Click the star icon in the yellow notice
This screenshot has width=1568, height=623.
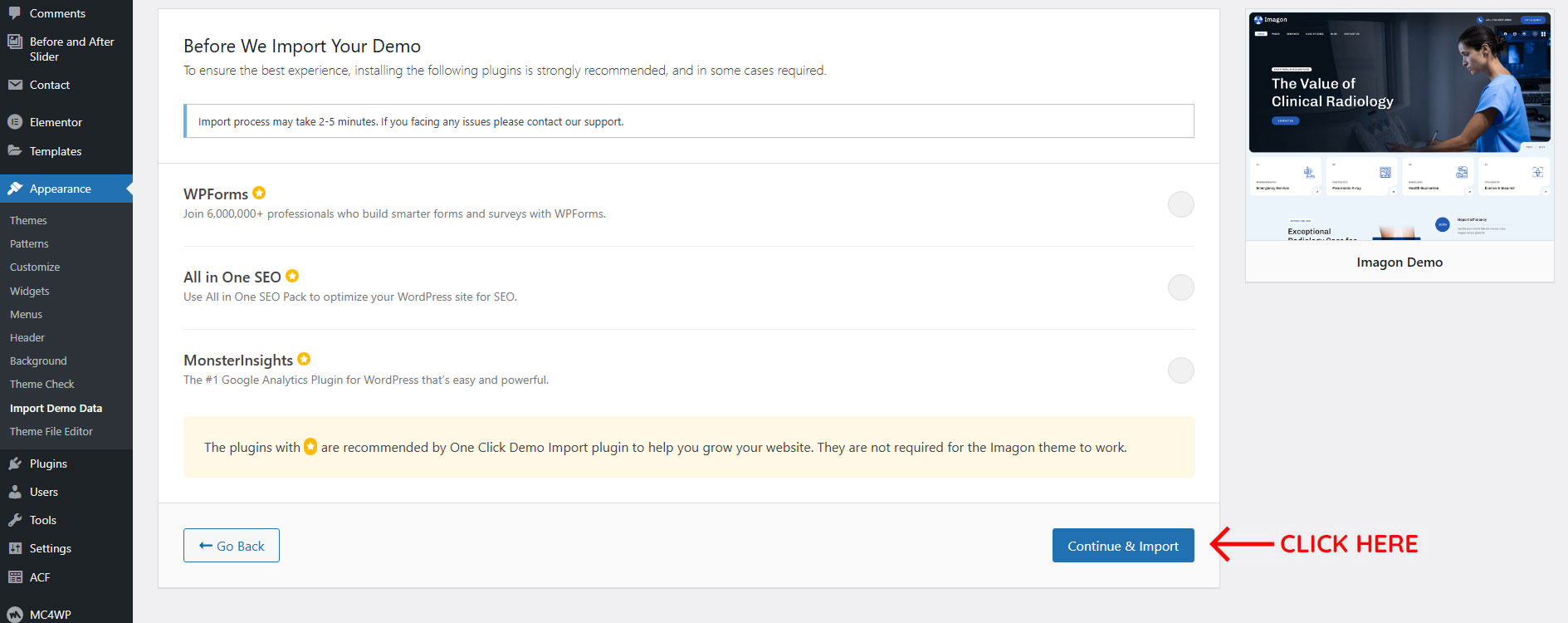pyautogui.click(x=310, y=447)
